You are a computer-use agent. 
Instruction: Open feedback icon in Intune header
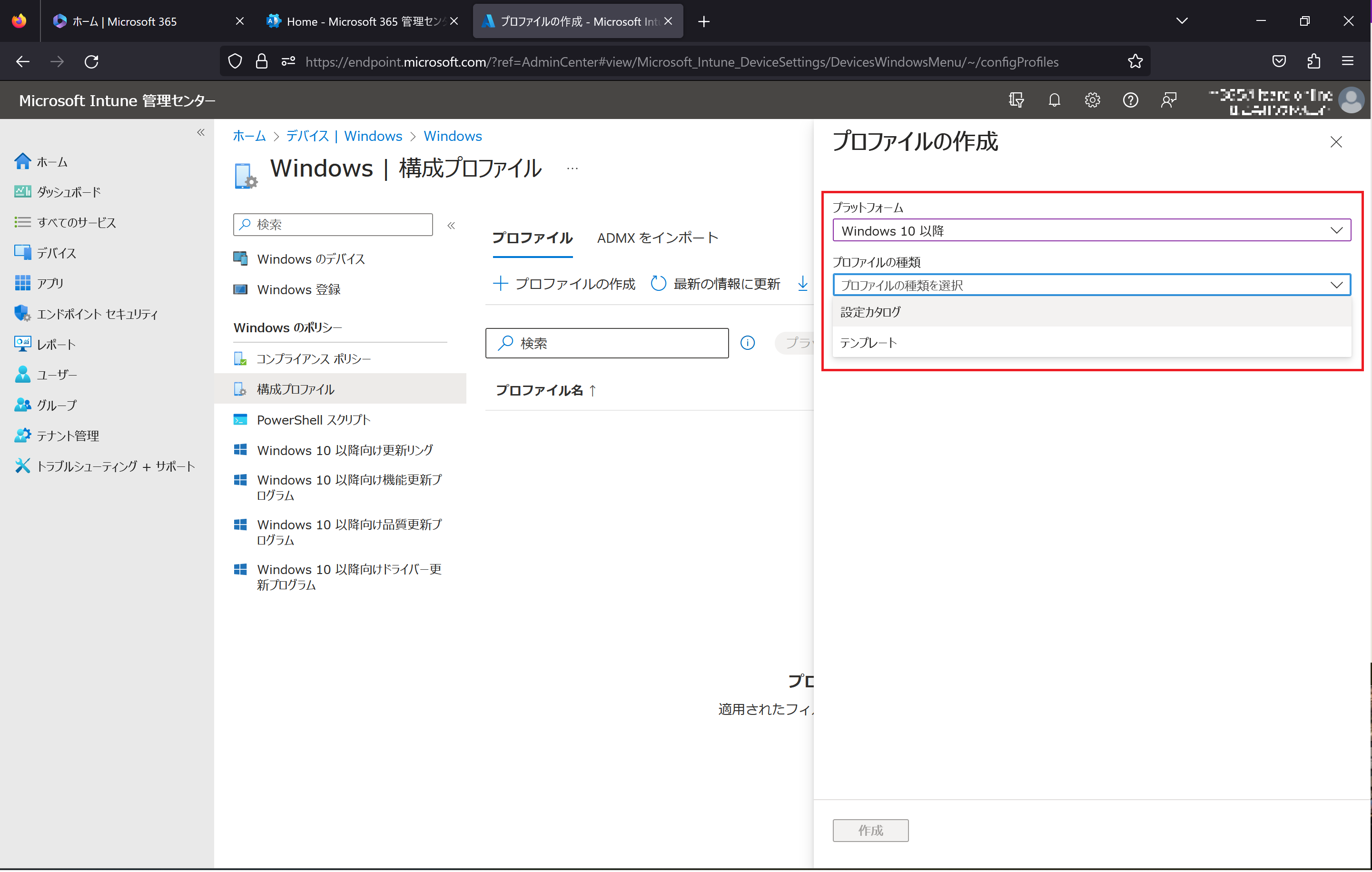coord(1168,100)
